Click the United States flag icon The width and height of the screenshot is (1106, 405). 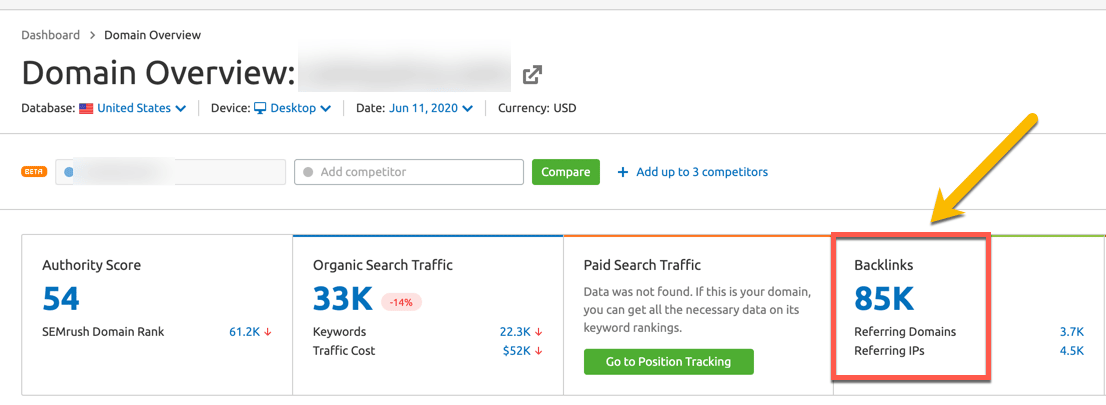pos(86,108)
